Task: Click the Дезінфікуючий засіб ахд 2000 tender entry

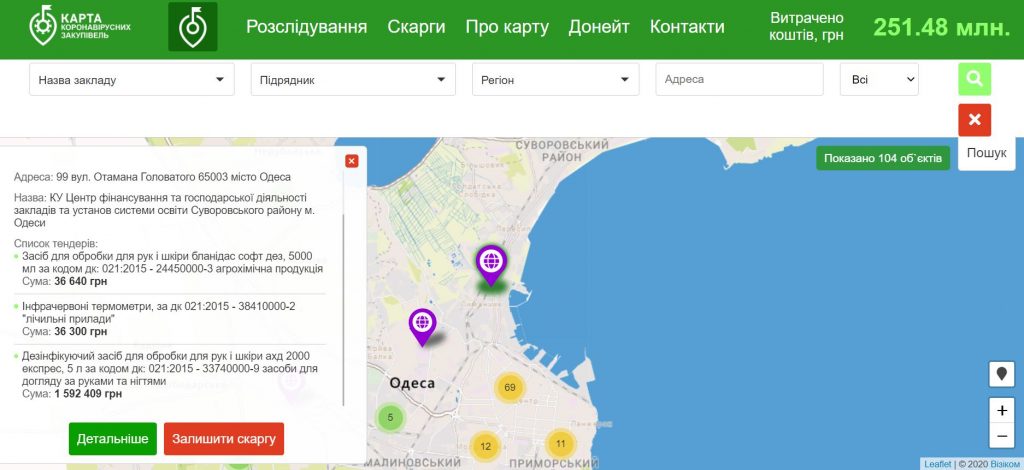Action: pos(170,375)
